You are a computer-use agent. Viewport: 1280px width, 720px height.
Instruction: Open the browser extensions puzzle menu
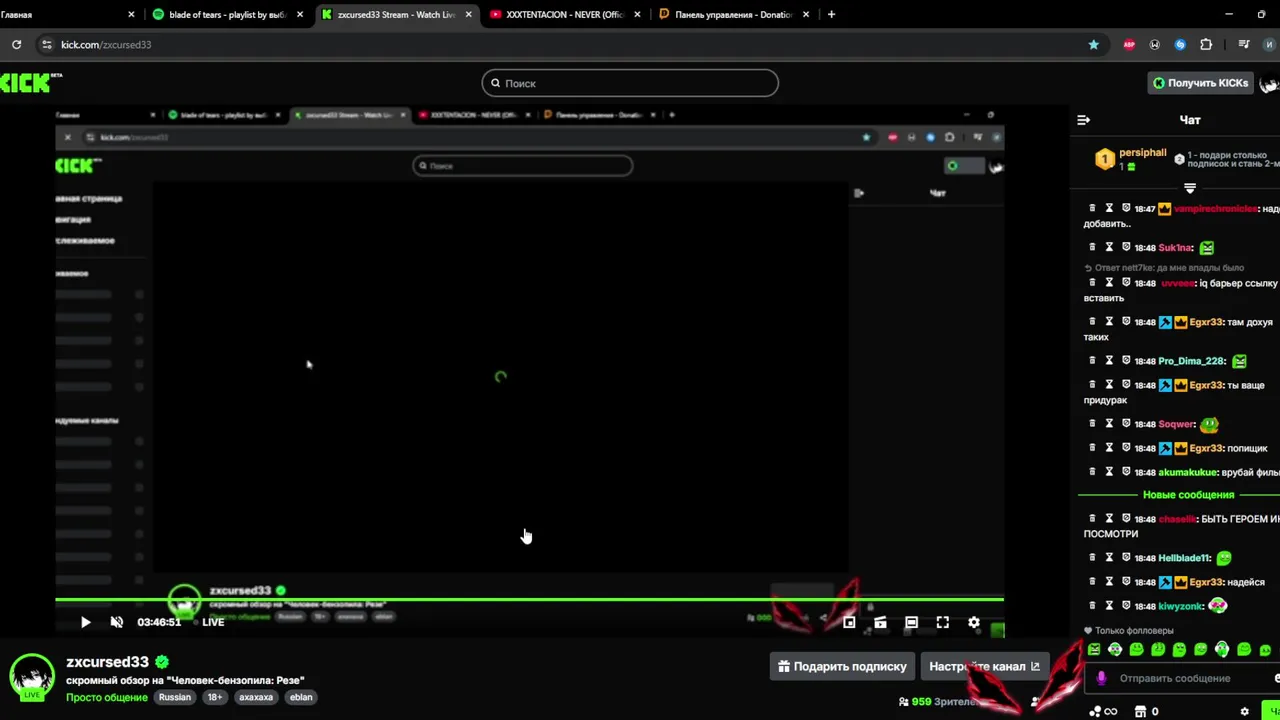coord(1205,44)
